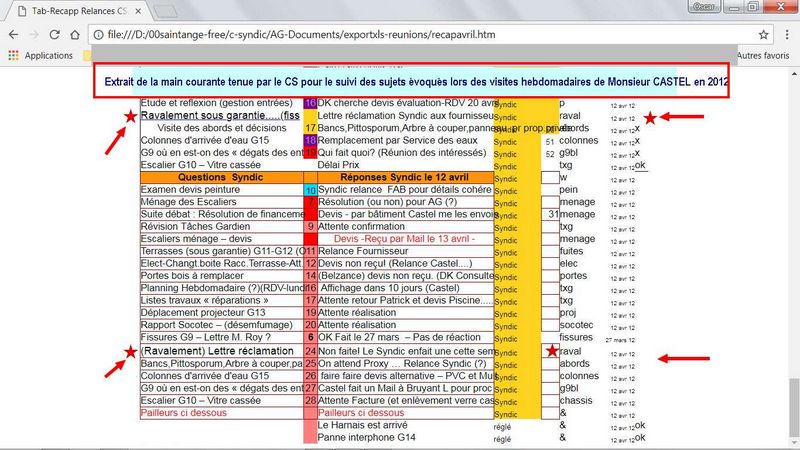Click the 'Panne interphone G14' cell
The width and height of the screenshot is (800, 450).
[x=366, y=437]
